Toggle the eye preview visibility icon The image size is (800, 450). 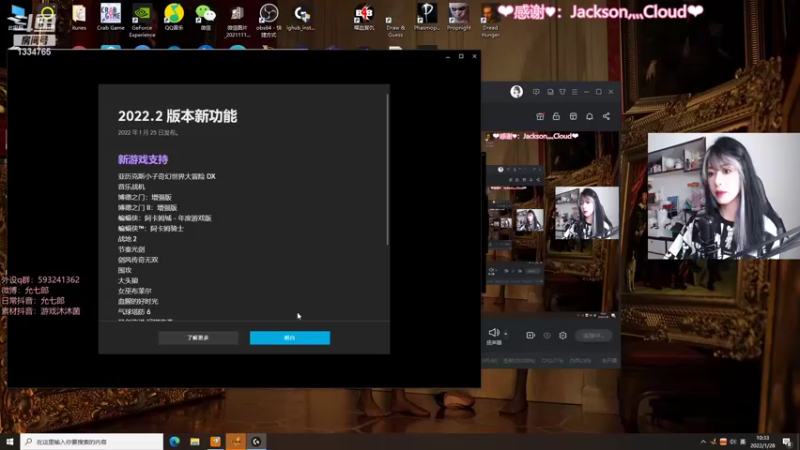click(547, 335)
